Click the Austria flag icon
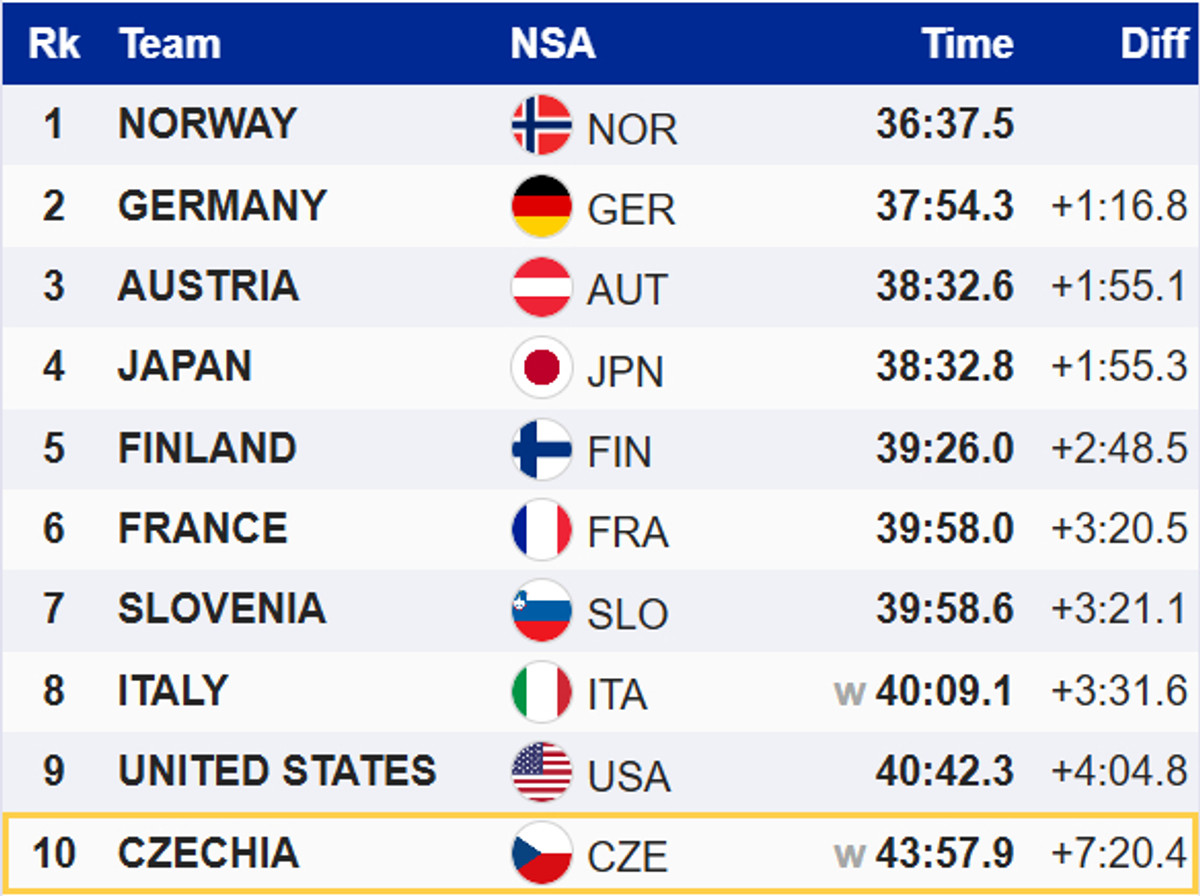The height and width of the screenshot is (896, 1200). tap(541, 287)
